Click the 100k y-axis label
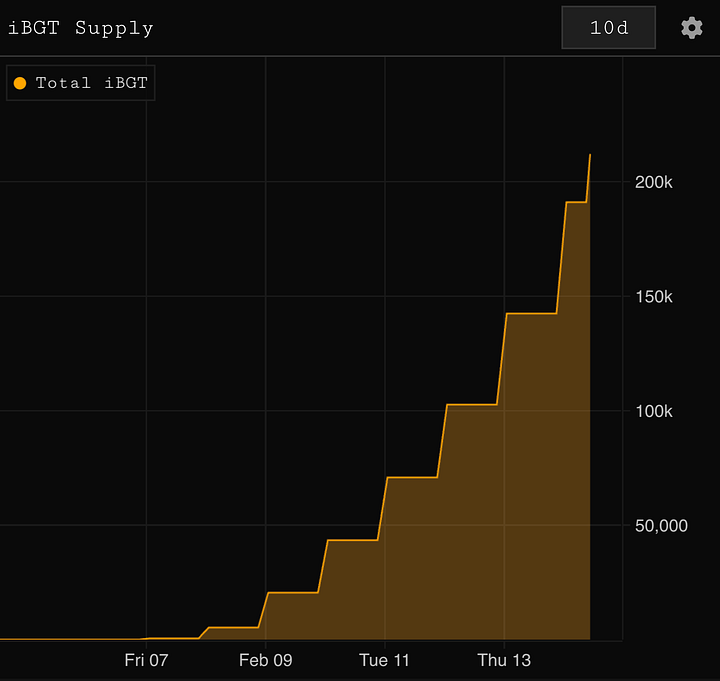720x681 pixels. click(653, 411)
